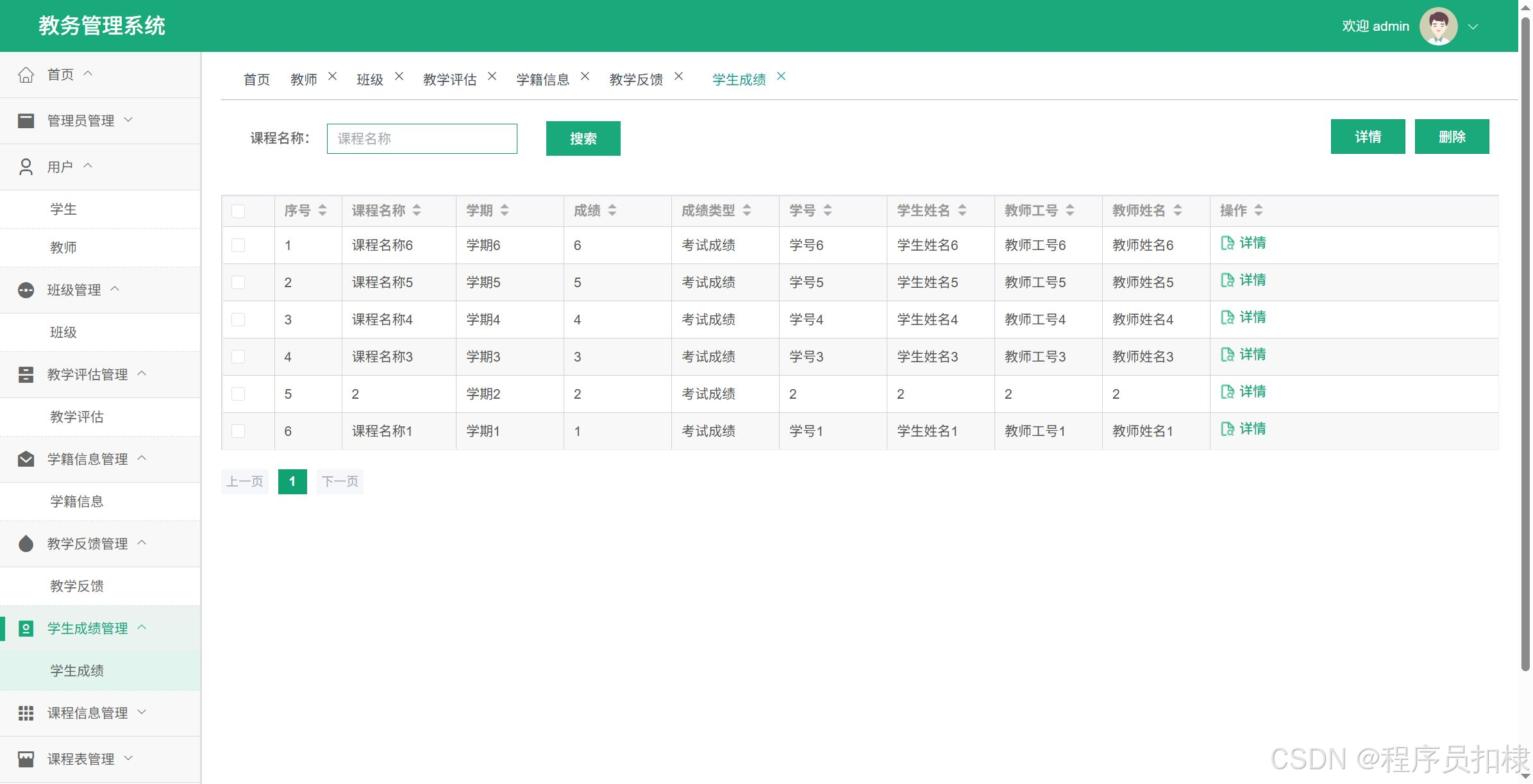Click the 用户 person icon
The image size is (1533, 784).
(26, 167)
